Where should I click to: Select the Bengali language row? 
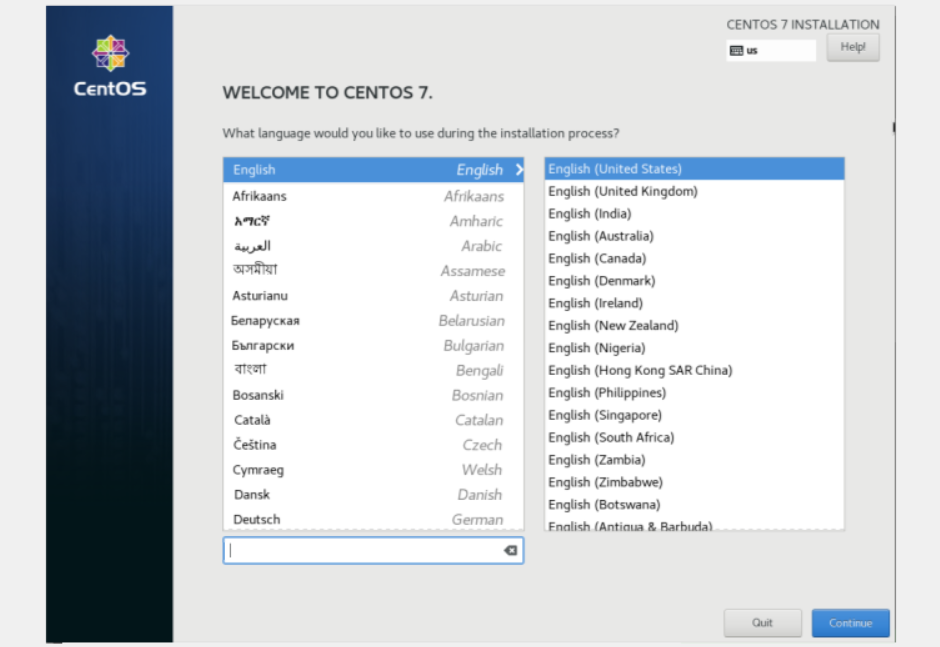point(373,371)
